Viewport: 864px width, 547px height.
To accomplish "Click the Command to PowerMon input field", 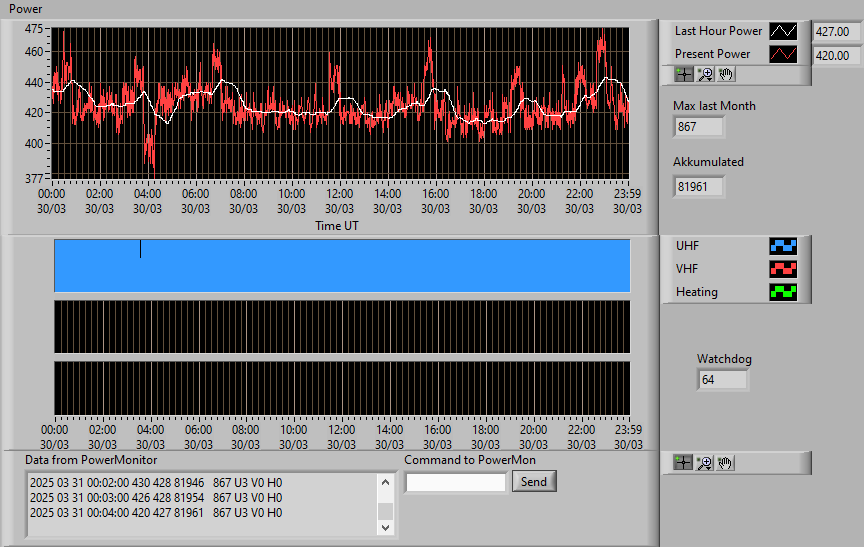I will click(x=456, y=483).
